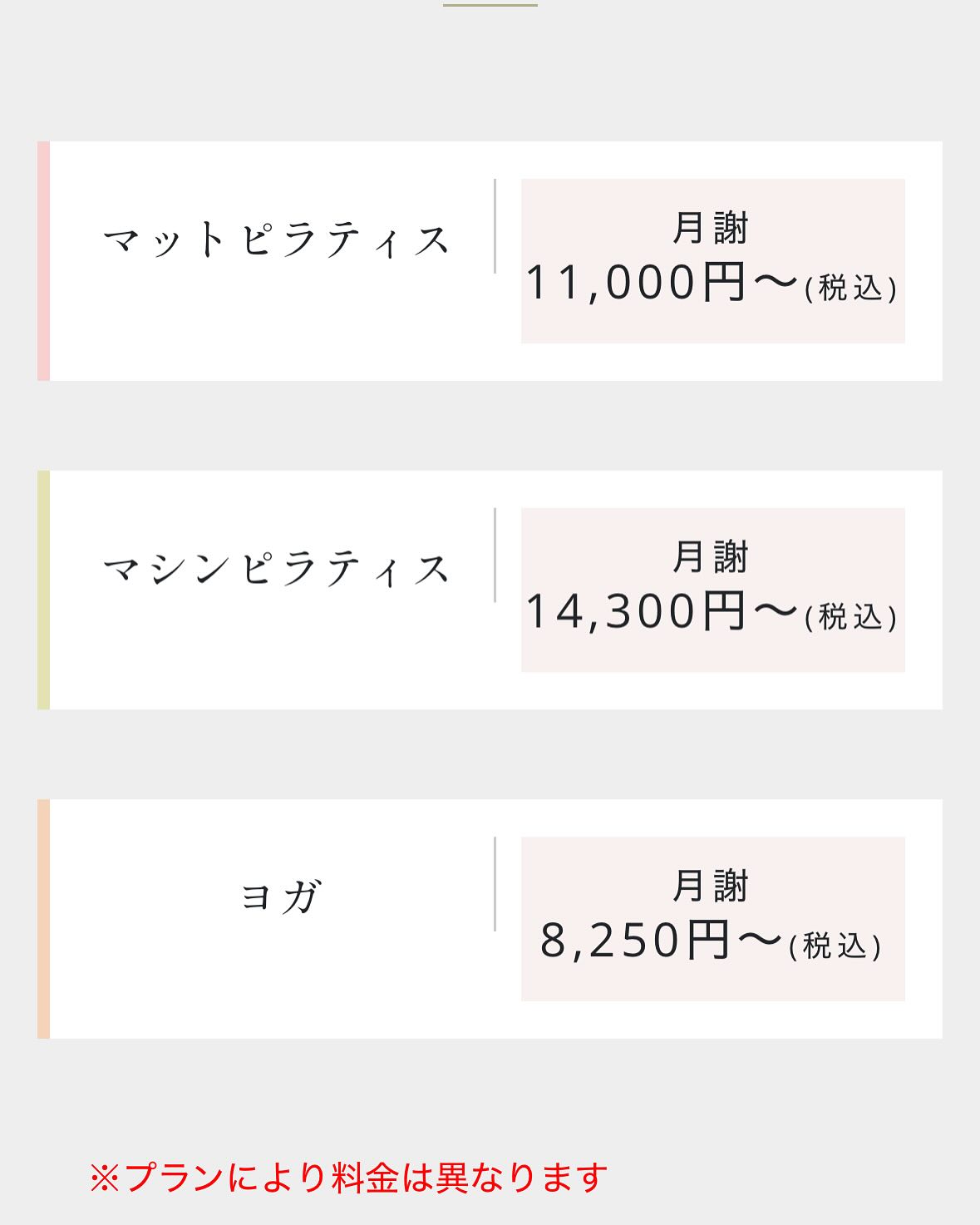Click the pink accent bar beside マットピラティス
This screenshot has width=980, height=1225.
[43, 261]
